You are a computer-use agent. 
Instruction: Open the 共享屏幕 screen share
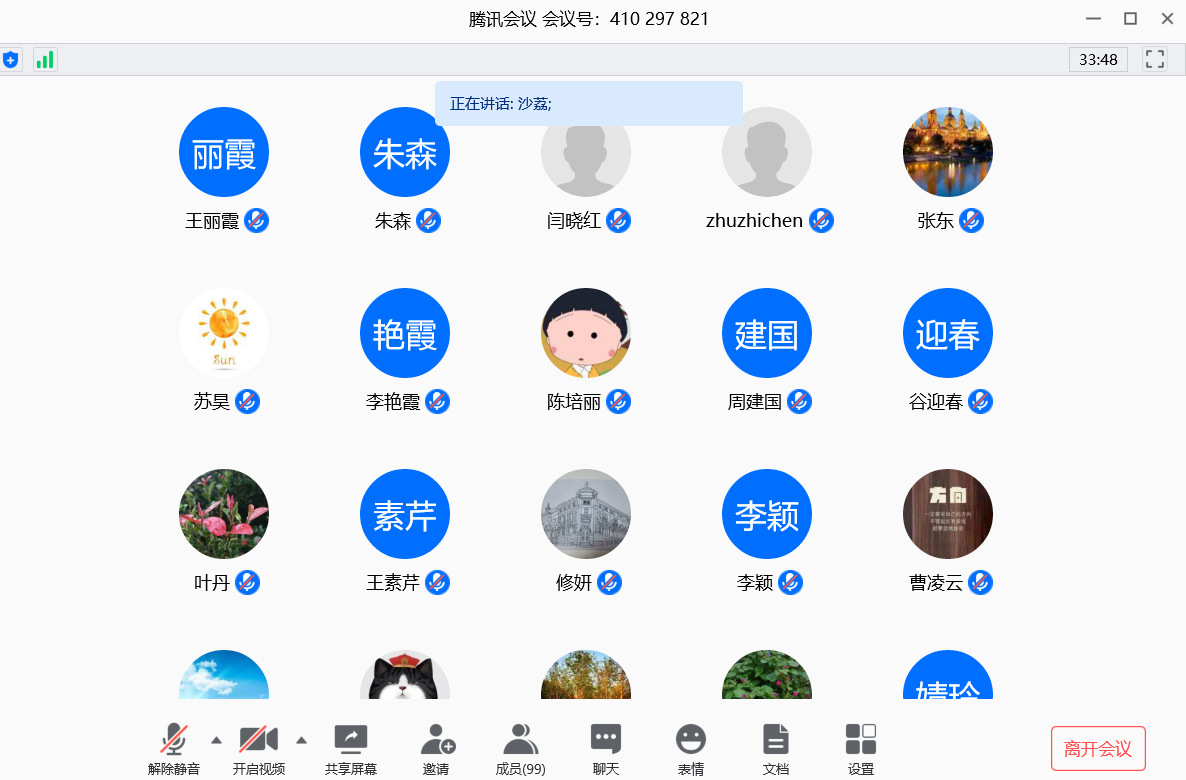tap(350, 750)
